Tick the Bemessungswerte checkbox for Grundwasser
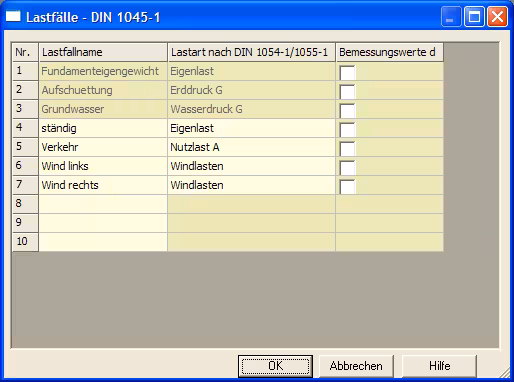Viewport: 514px width, 382px height. tap(347, 111)
